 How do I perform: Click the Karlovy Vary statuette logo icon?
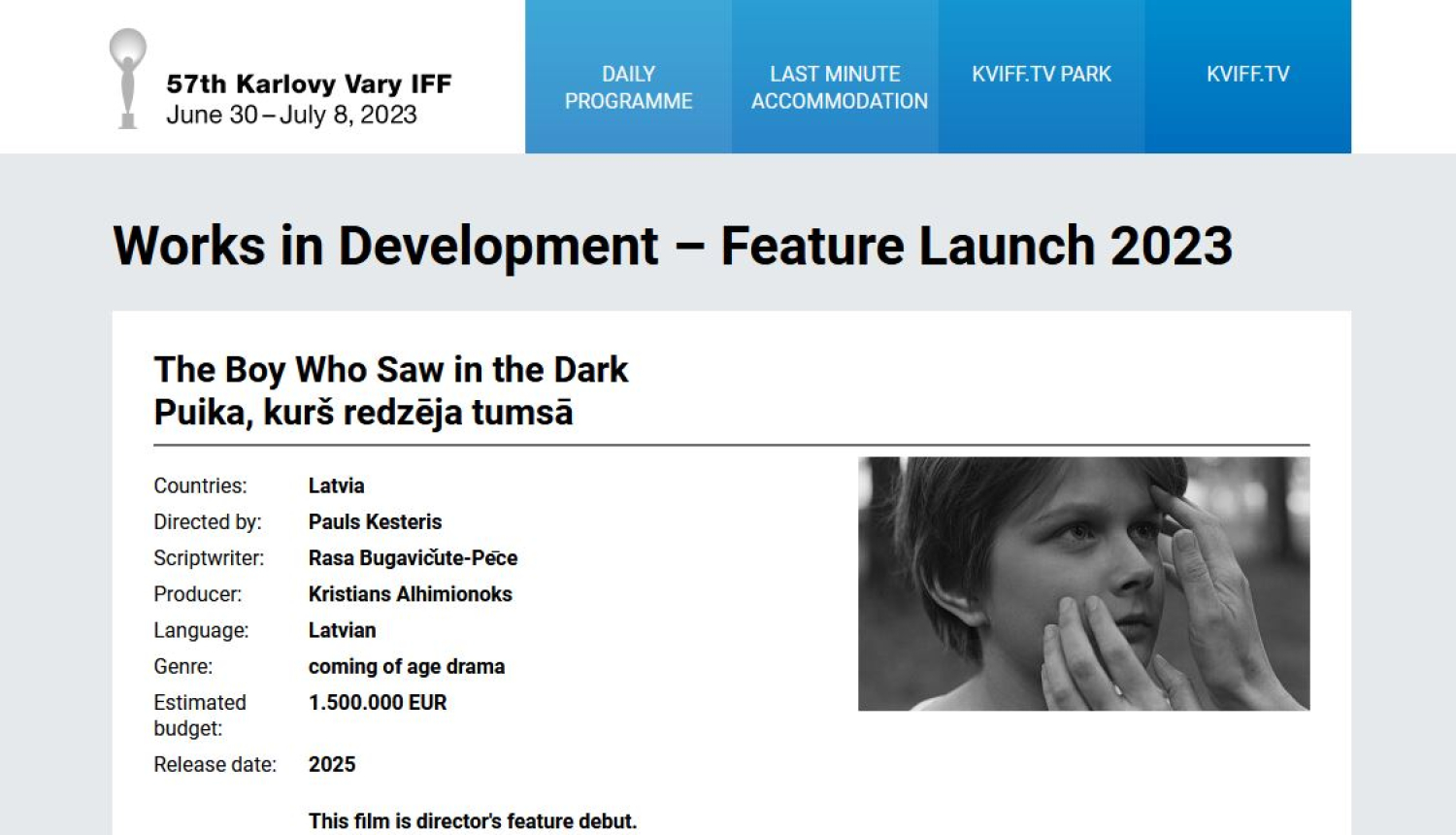(127, 79)
